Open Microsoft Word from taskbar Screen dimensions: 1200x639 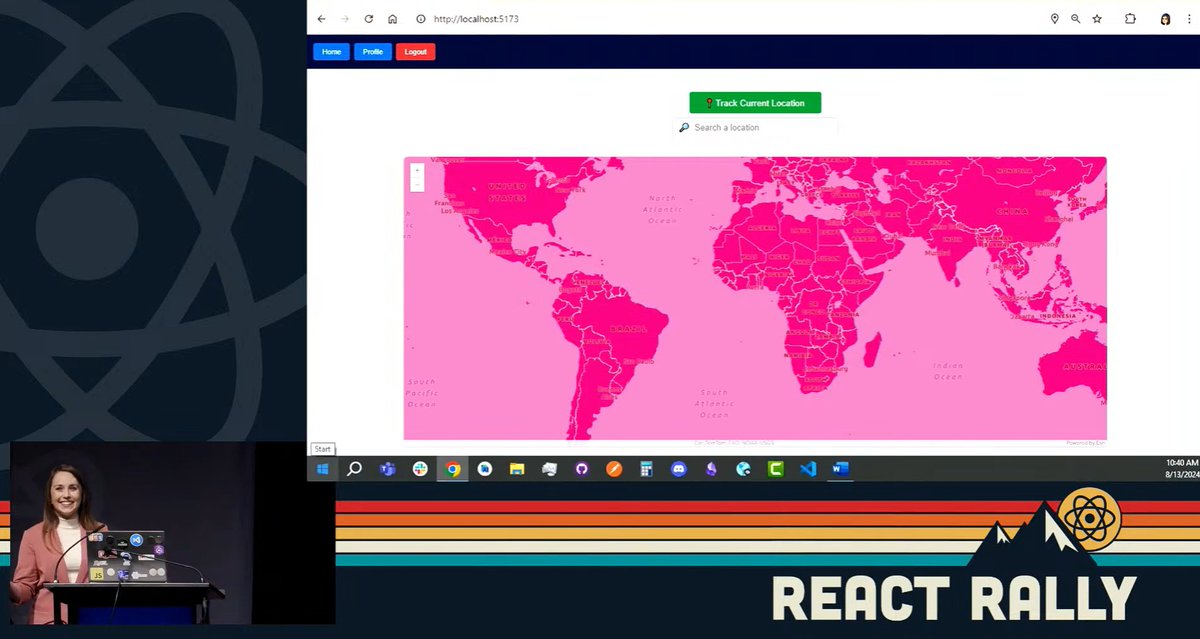(839, 469)
